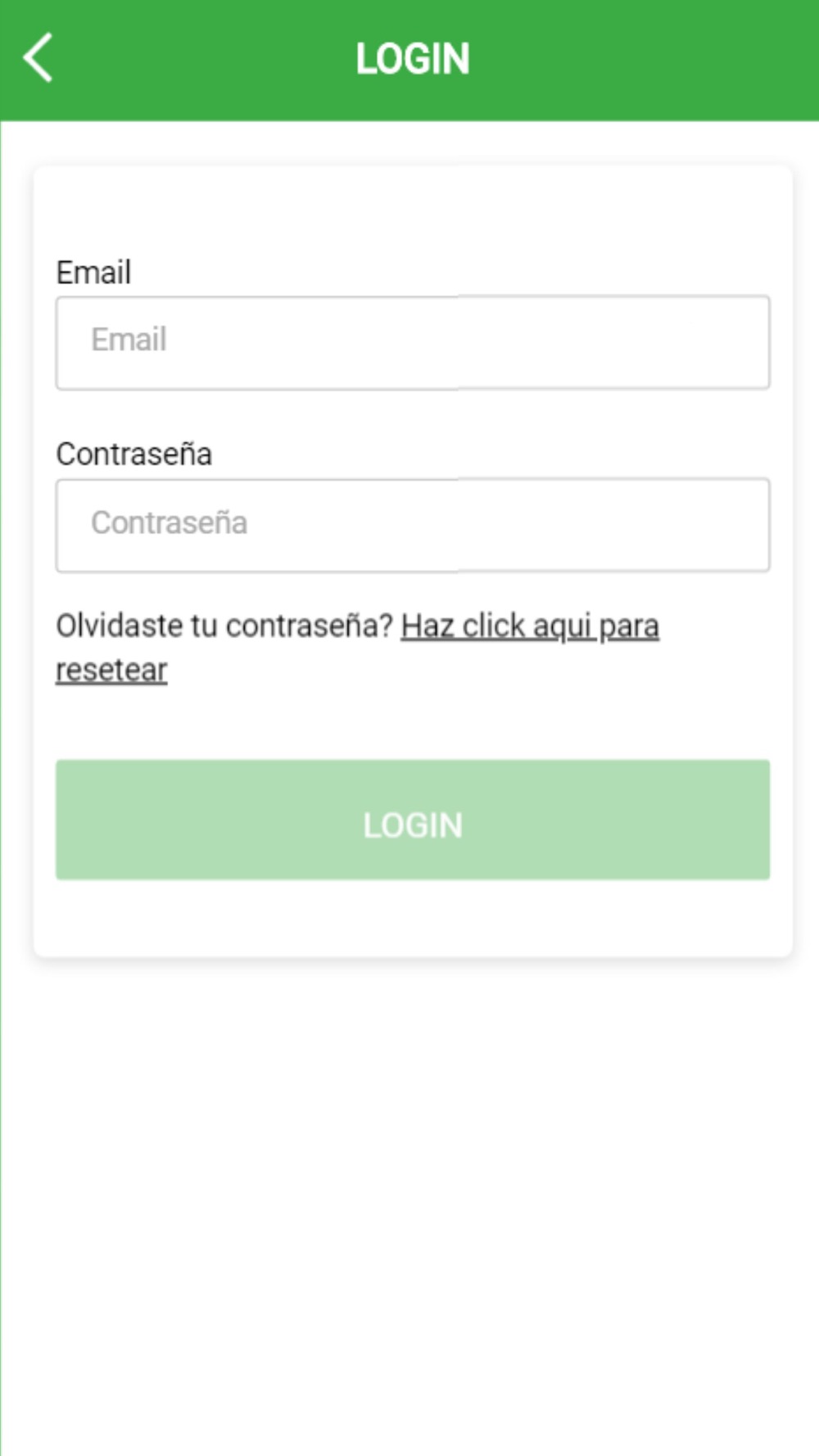Click blank card space above the Email label
Image resolution: width=819 pixels, height=1456 pixels.
tap(409, 209)
